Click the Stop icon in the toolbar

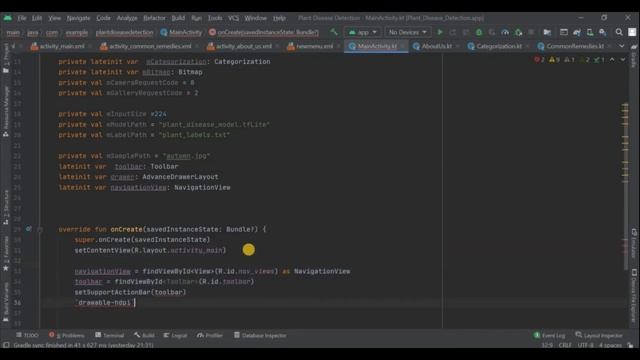click(531, 32)
